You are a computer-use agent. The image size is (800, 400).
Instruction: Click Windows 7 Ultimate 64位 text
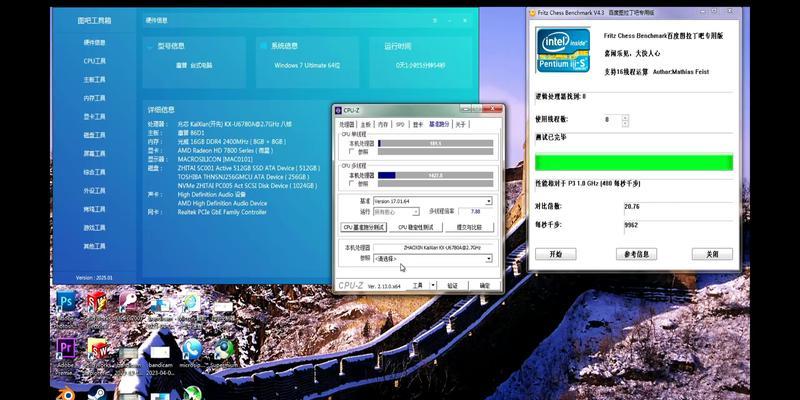pos(307,65)
